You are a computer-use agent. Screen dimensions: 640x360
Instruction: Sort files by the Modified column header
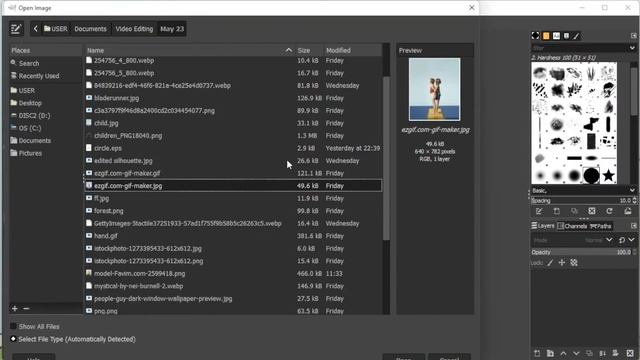click(x=353, y=50)
